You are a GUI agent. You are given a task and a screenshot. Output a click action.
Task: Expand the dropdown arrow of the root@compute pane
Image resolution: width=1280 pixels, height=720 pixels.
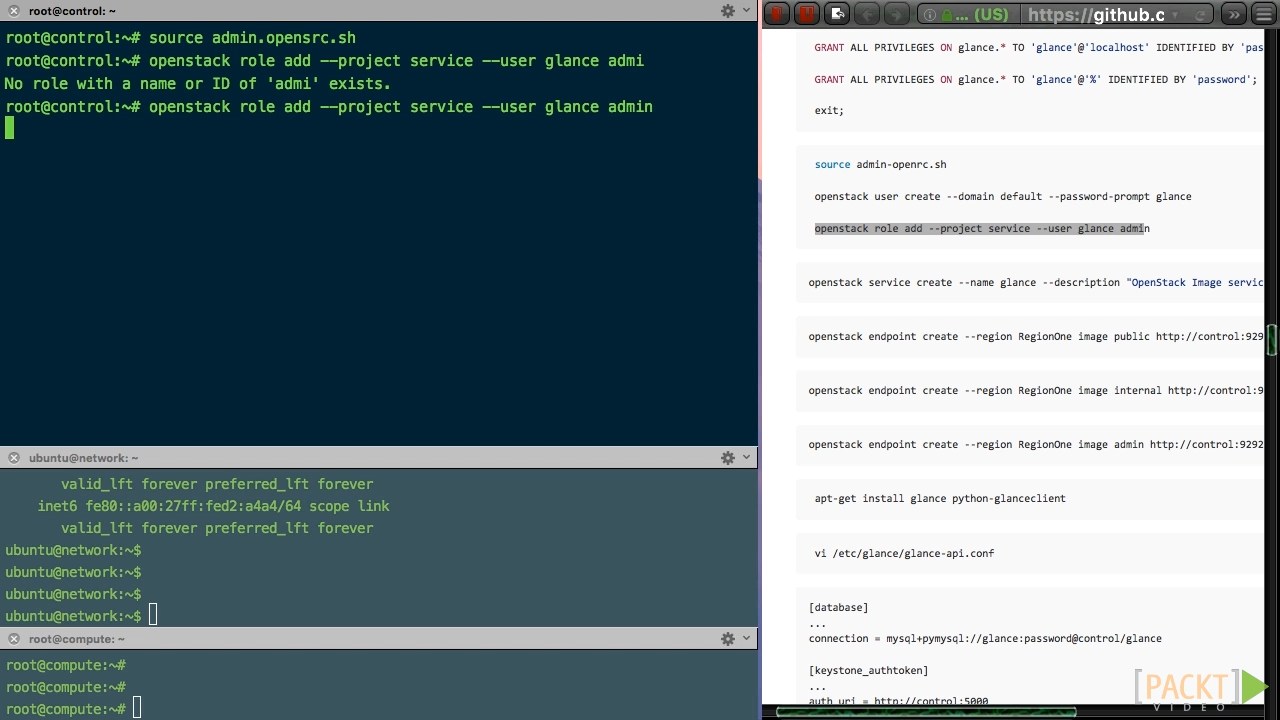click(x=746, y=639)
